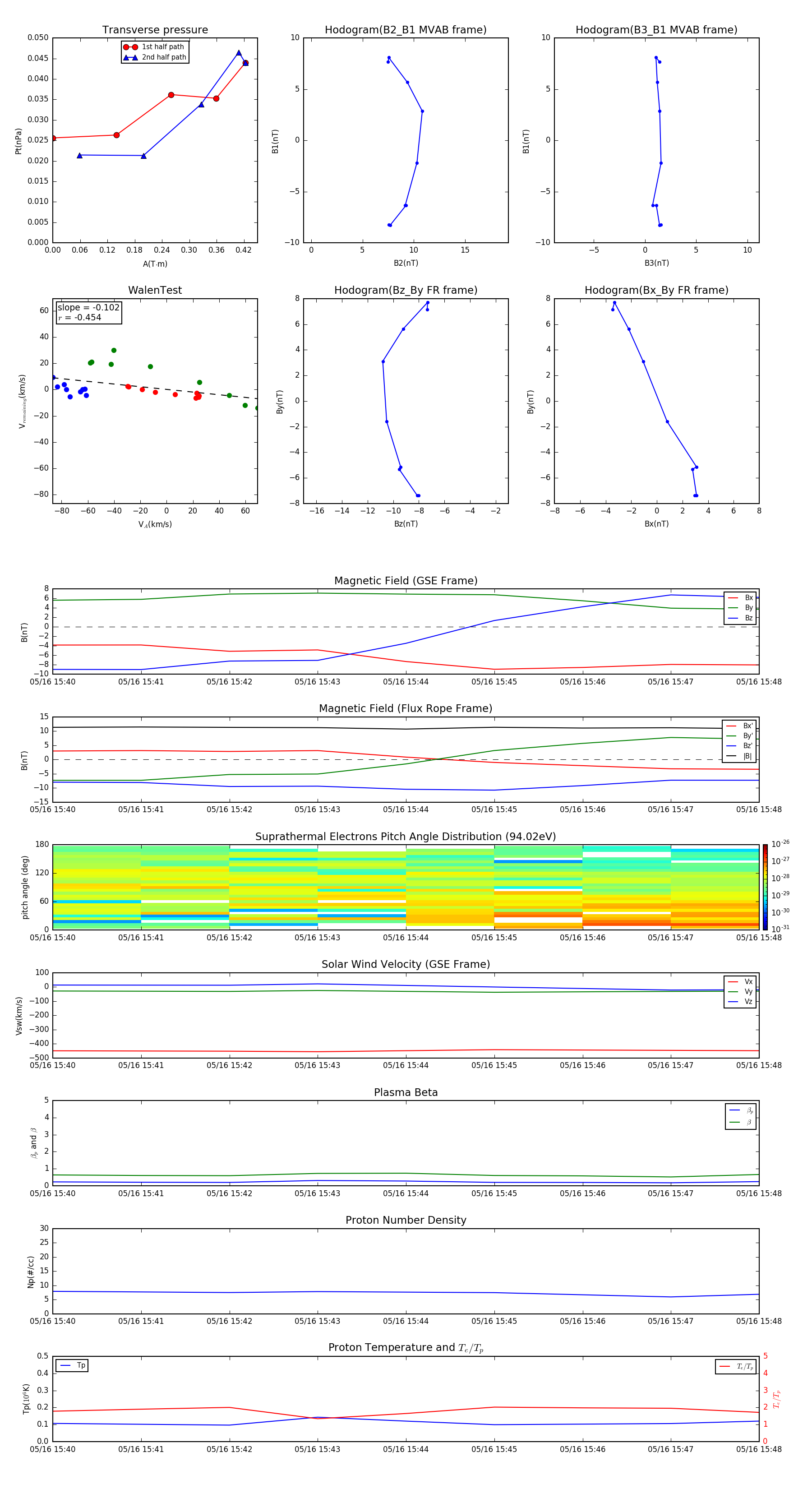Click the "Proton Temperature and Te/Tp" title
Screen dimensions: 812x1489
pyautogui.click(x=406, y=1348)
